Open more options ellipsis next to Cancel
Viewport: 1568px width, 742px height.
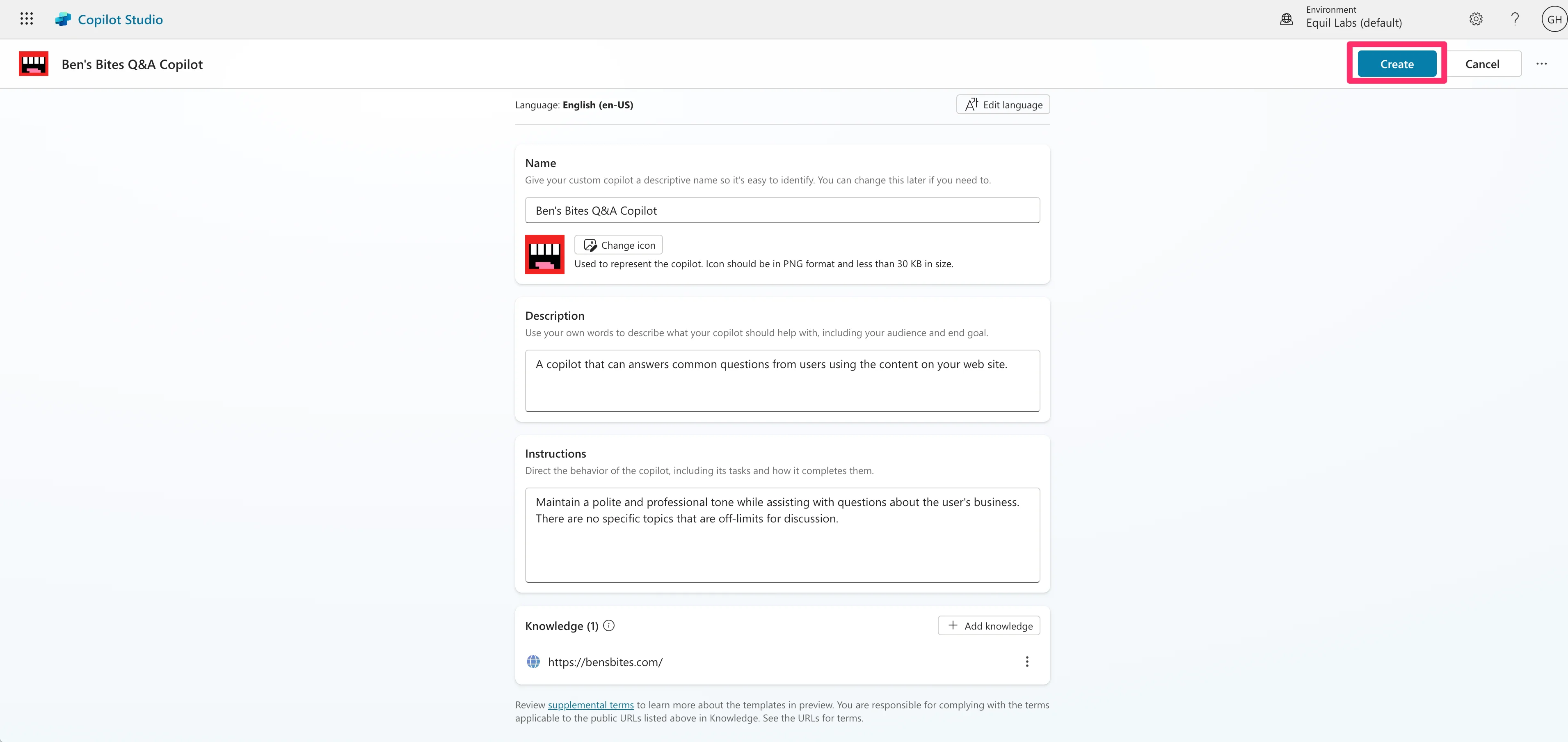point(1541,64)
